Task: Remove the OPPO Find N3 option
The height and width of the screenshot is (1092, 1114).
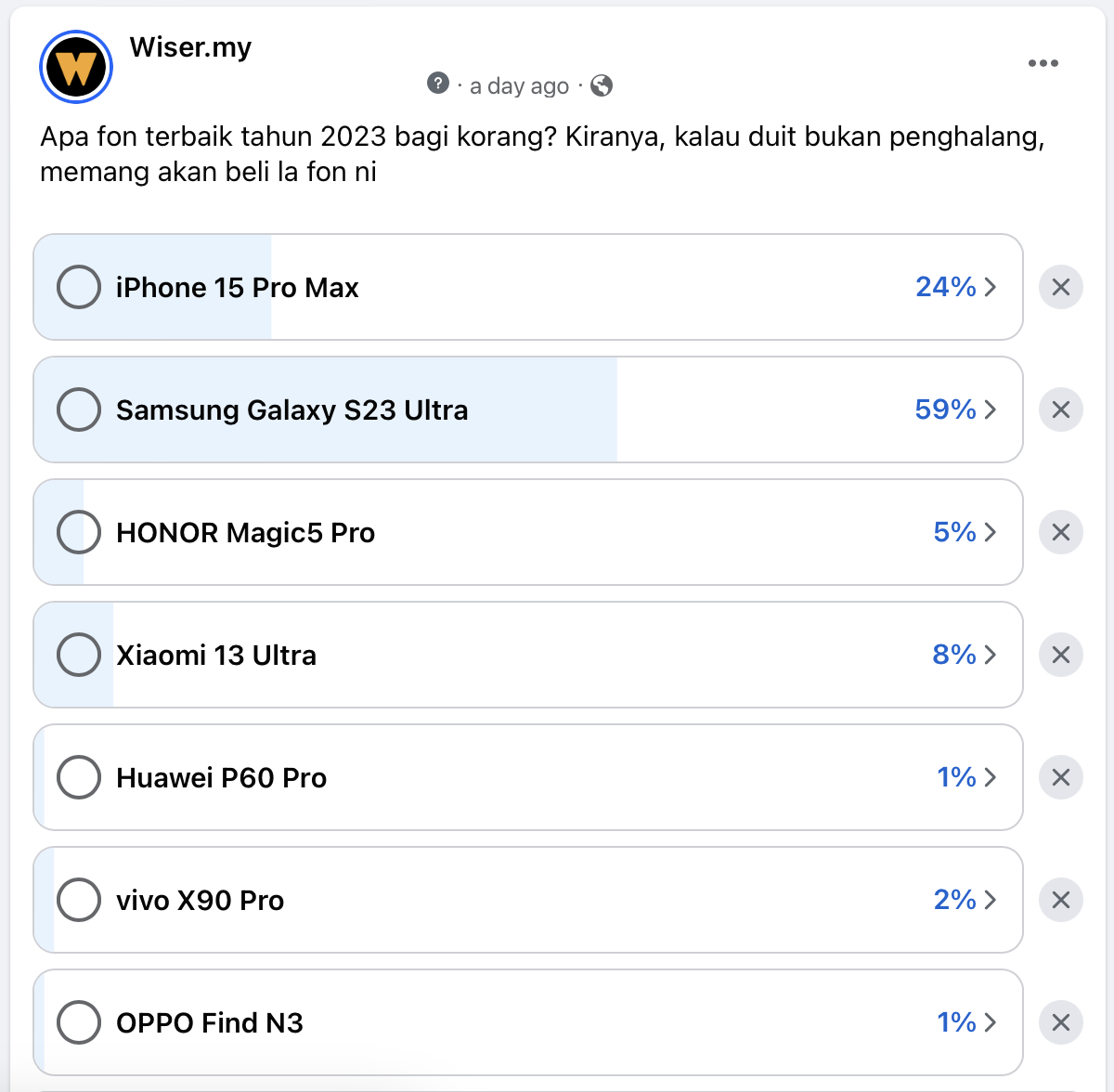Action: (x=1061, y=1022)
